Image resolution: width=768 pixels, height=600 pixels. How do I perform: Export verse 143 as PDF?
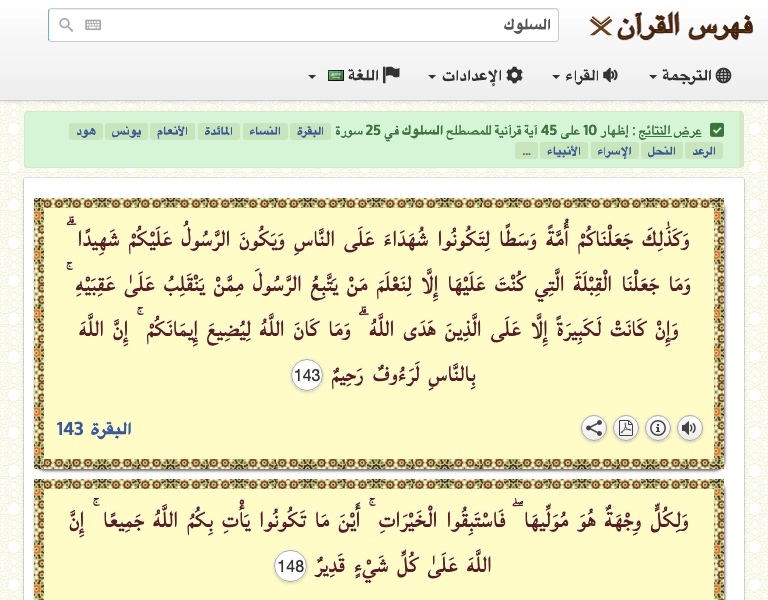coord(625,429)
